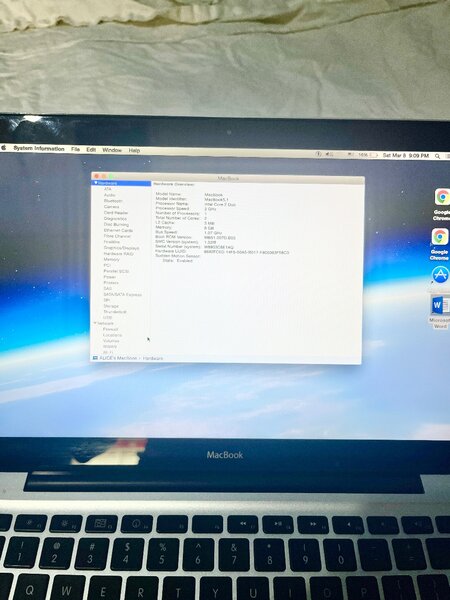Select Diagnostics in the sidebar
The width and height of the screenshot is (450, 600).
click(x=115, y=218)
